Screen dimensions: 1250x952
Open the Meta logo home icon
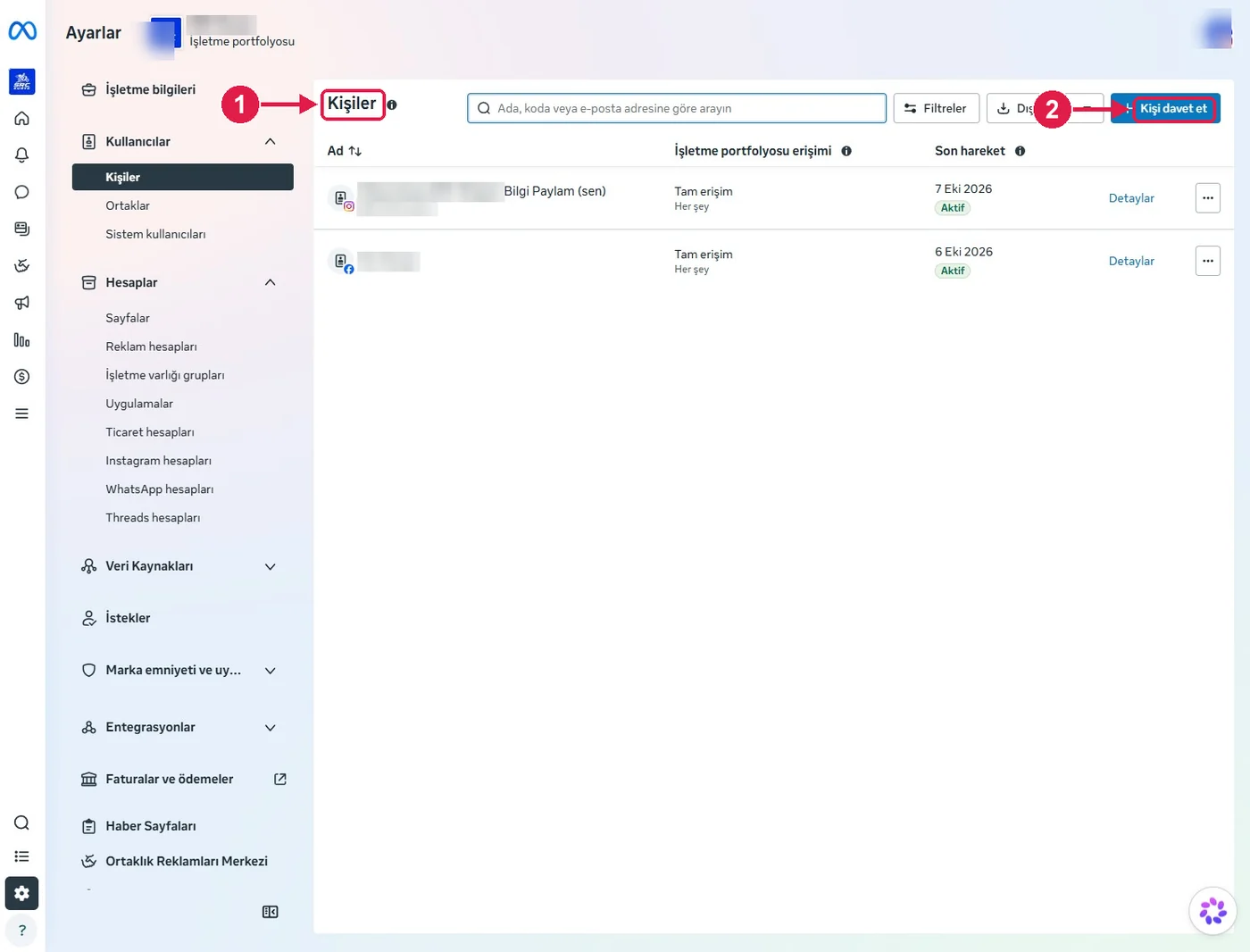pos(22,31)
